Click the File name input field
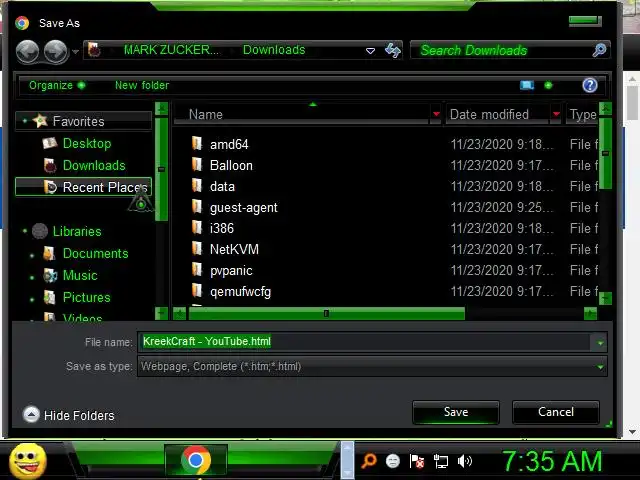The image size is (640, 480). (365, 342)
